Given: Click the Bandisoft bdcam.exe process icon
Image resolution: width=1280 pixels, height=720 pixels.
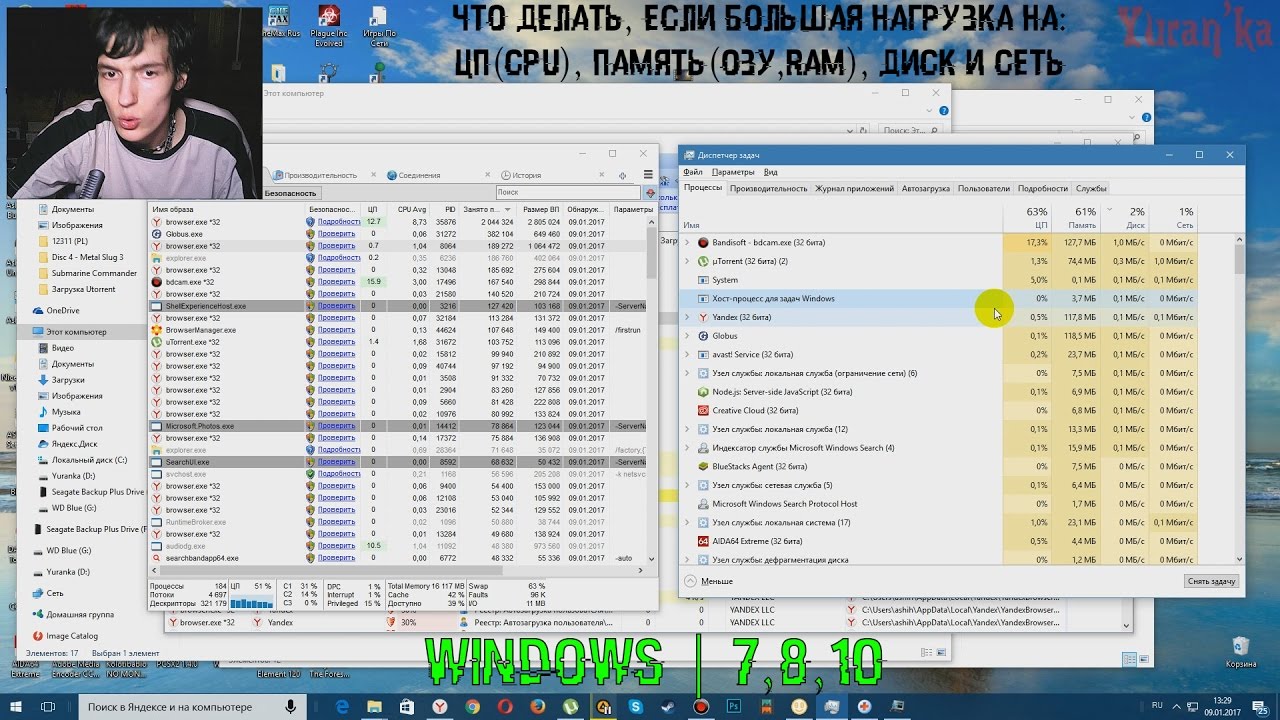Looking at the screenshot, I should (703, 243).
